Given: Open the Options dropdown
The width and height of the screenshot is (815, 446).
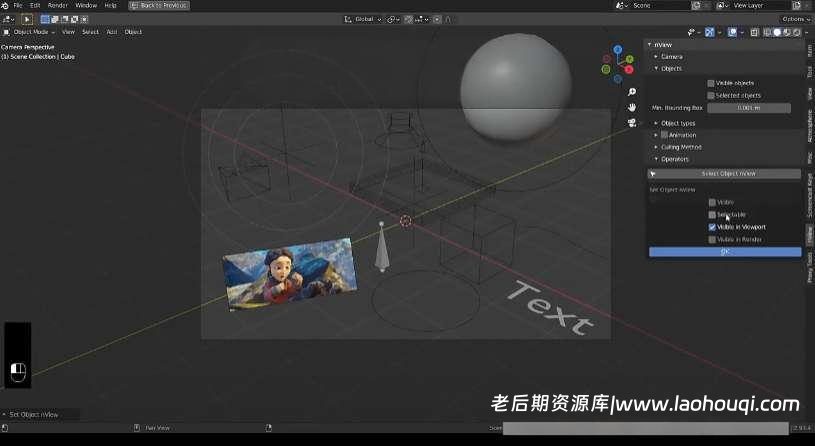Looking at the screenshot, I should coord(795,19).
